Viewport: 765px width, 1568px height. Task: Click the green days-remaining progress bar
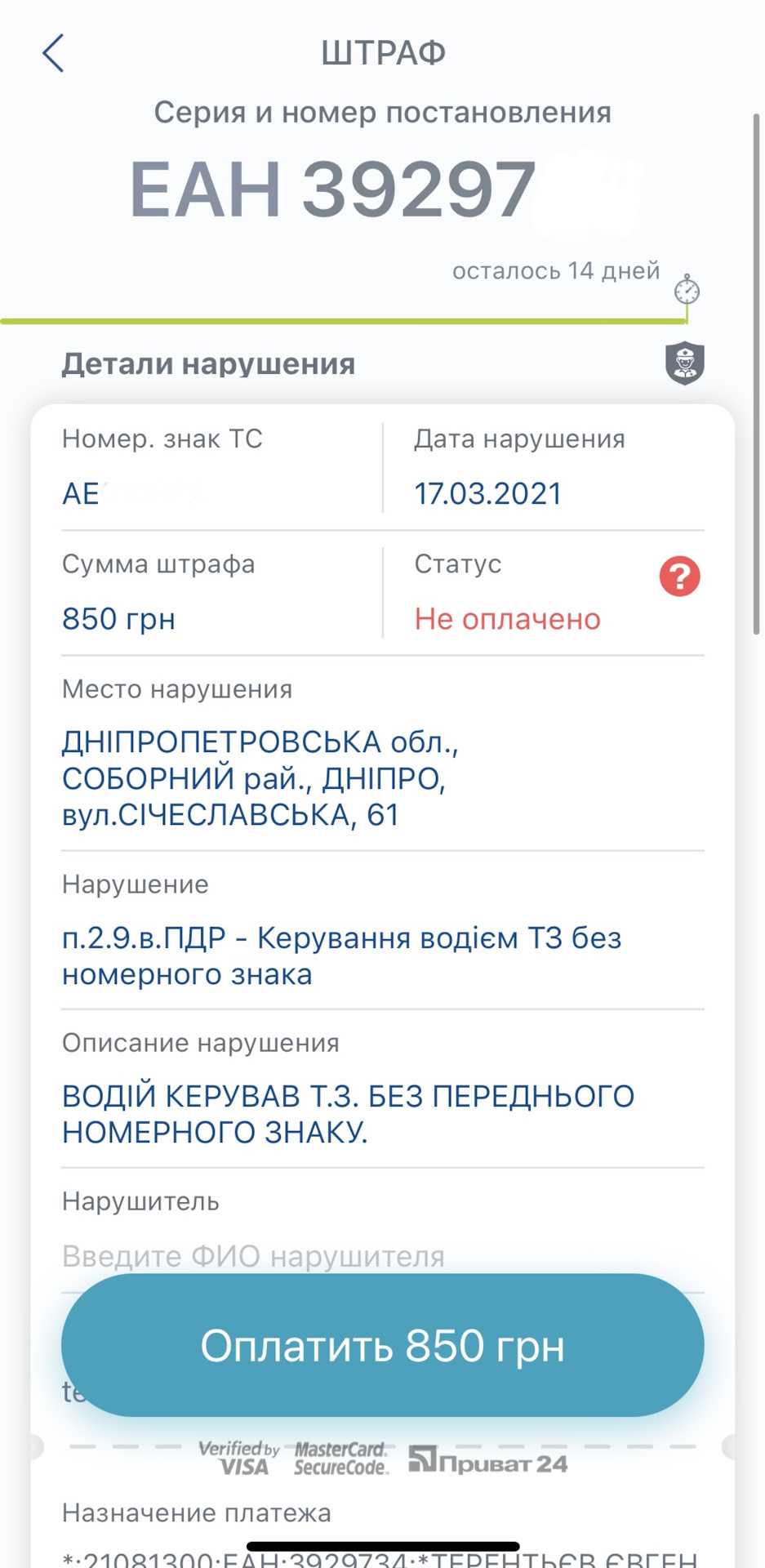tap(343, 321)
